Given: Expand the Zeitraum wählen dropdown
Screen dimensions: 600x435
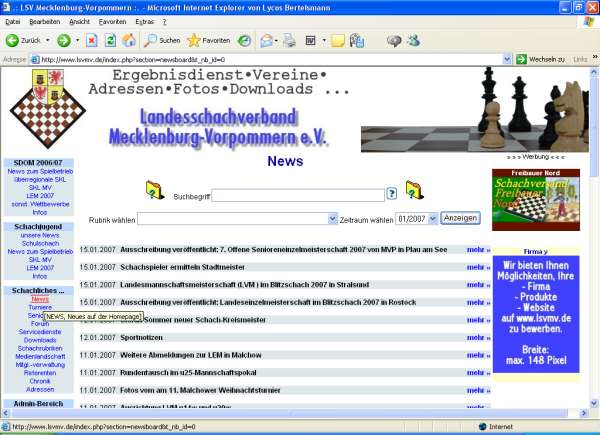Looking at the screenshot, I should [416, 218].
